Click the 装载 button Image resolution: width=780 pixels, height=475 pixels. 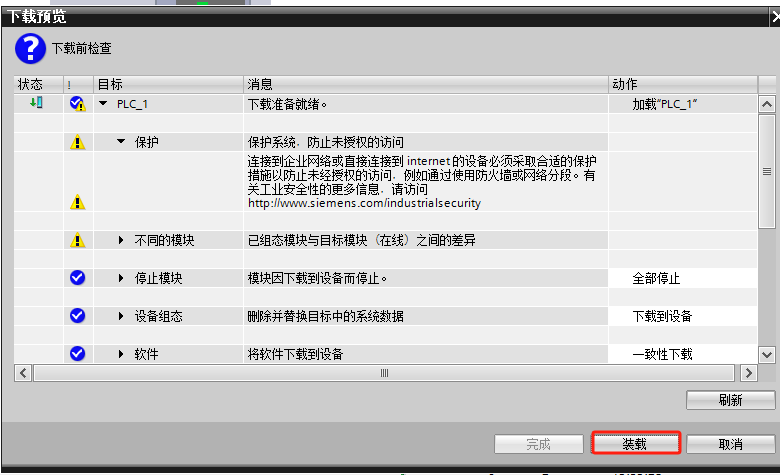[x=636, y=443]
